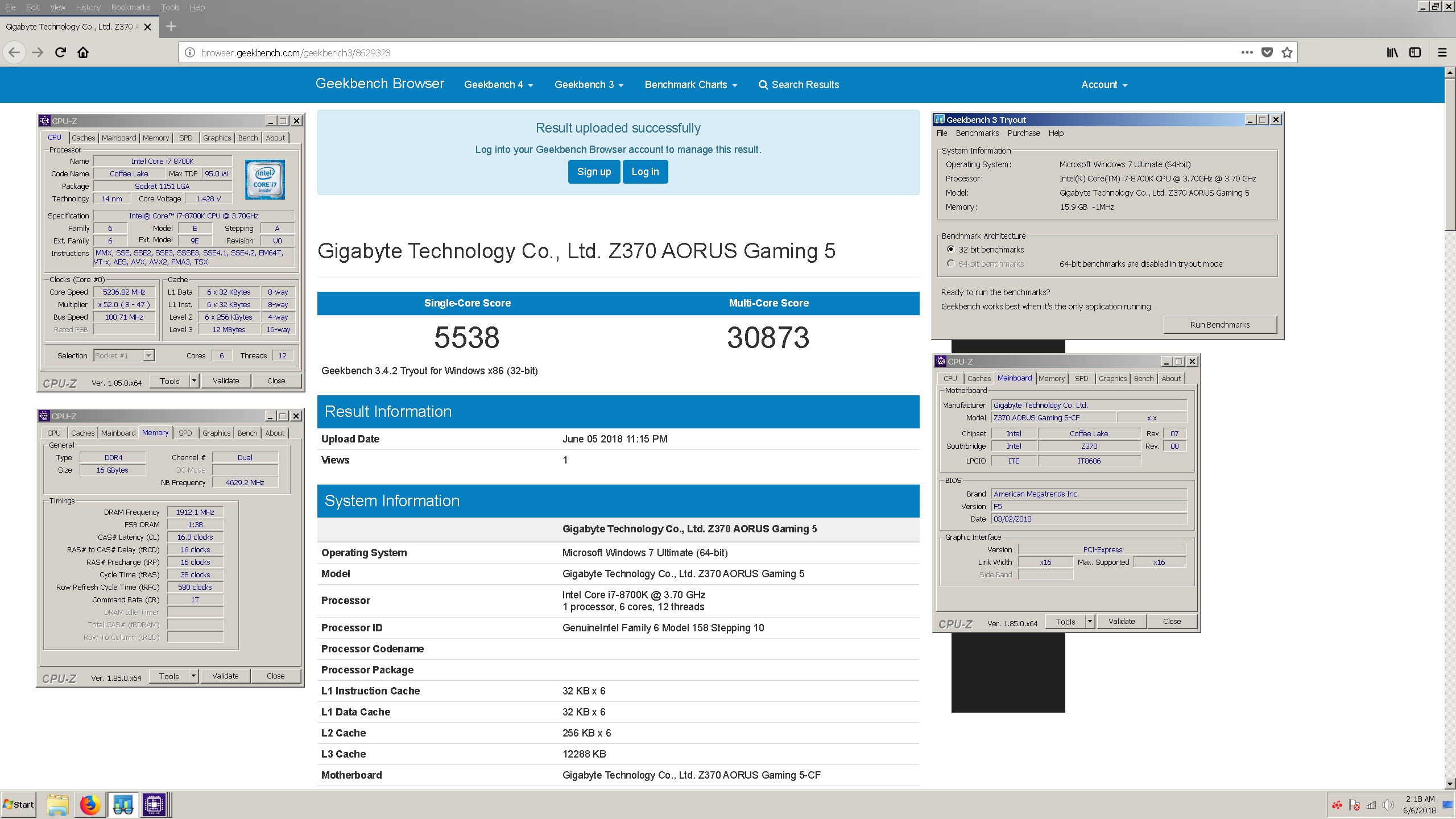
Task: Click Validate in the CPU tab window
Action: tap(226, 380)
